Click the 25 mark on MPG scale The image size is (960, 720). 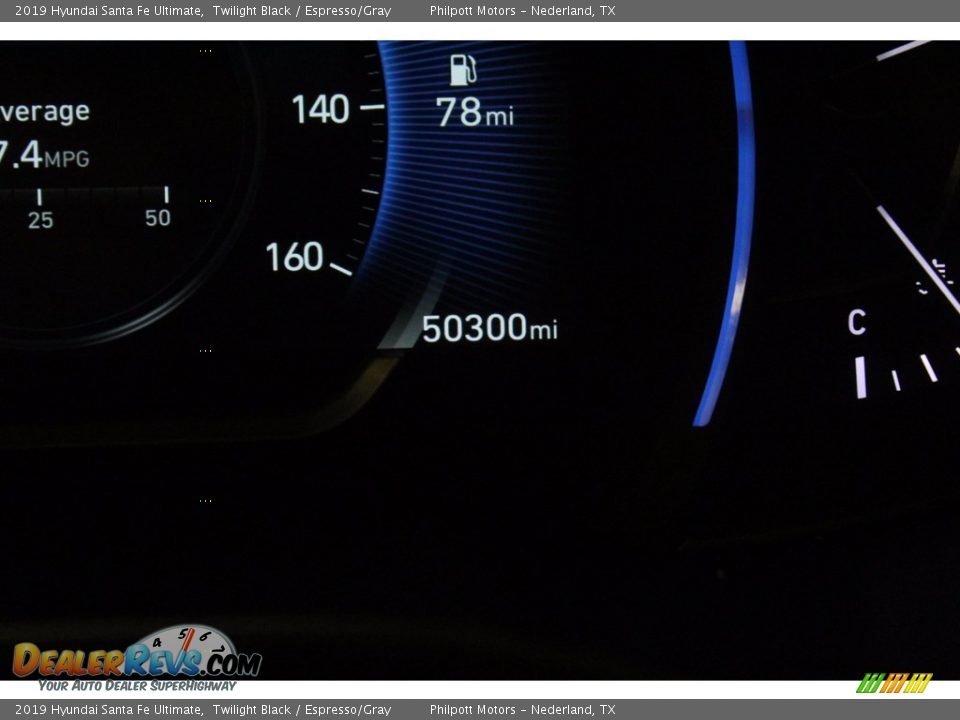tap(40, 220)
